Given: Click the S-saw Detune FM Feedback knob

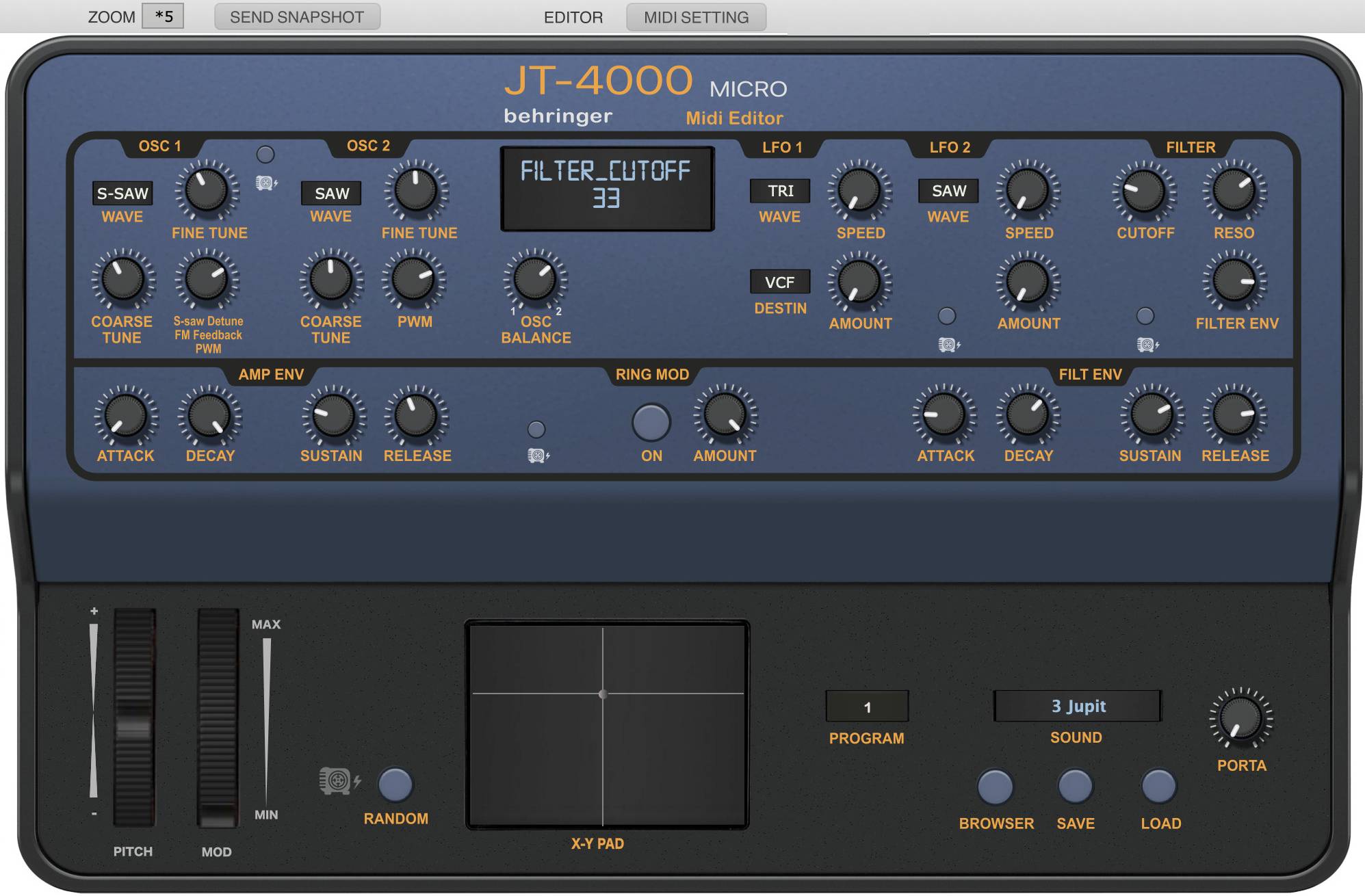Looking at the screenshot, I should pyautogui.click(x=207, y=280).
